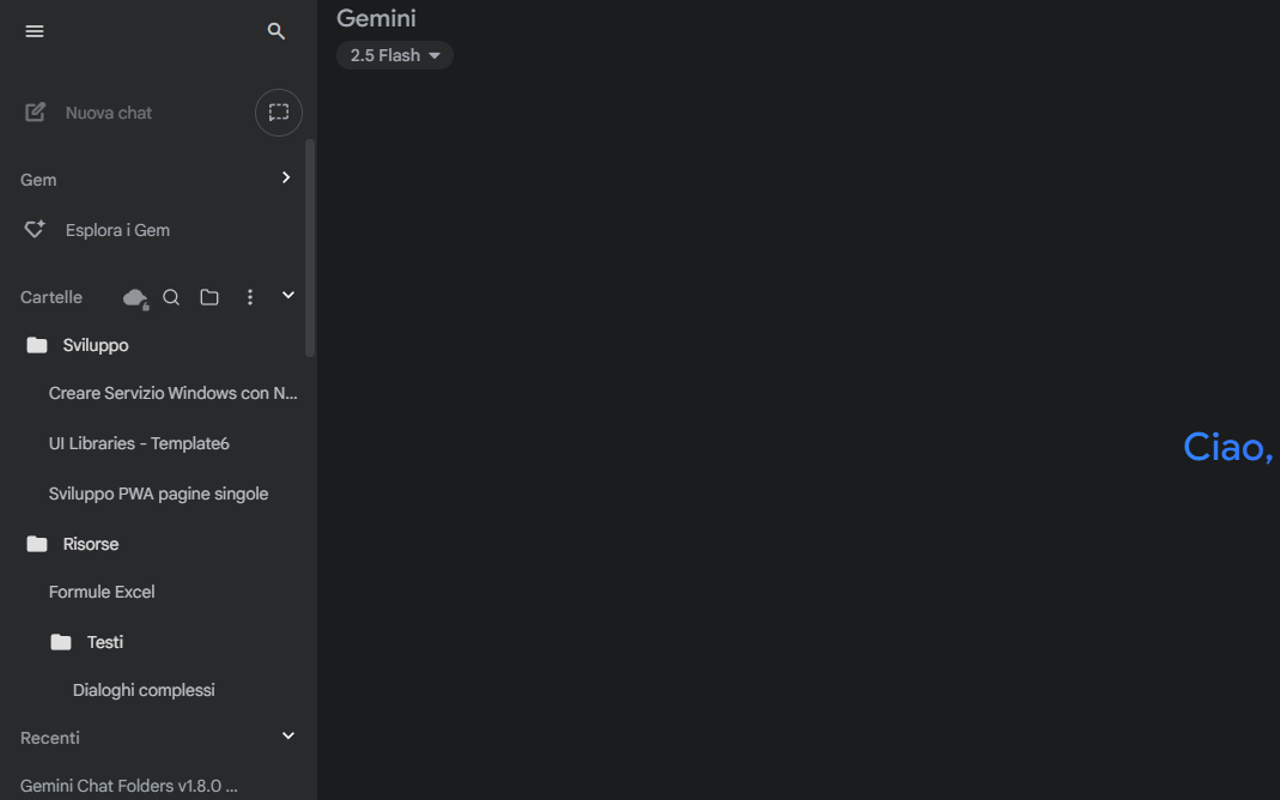
Task: Open the three-dot menu for Cartelle
Action: (249, 297)
